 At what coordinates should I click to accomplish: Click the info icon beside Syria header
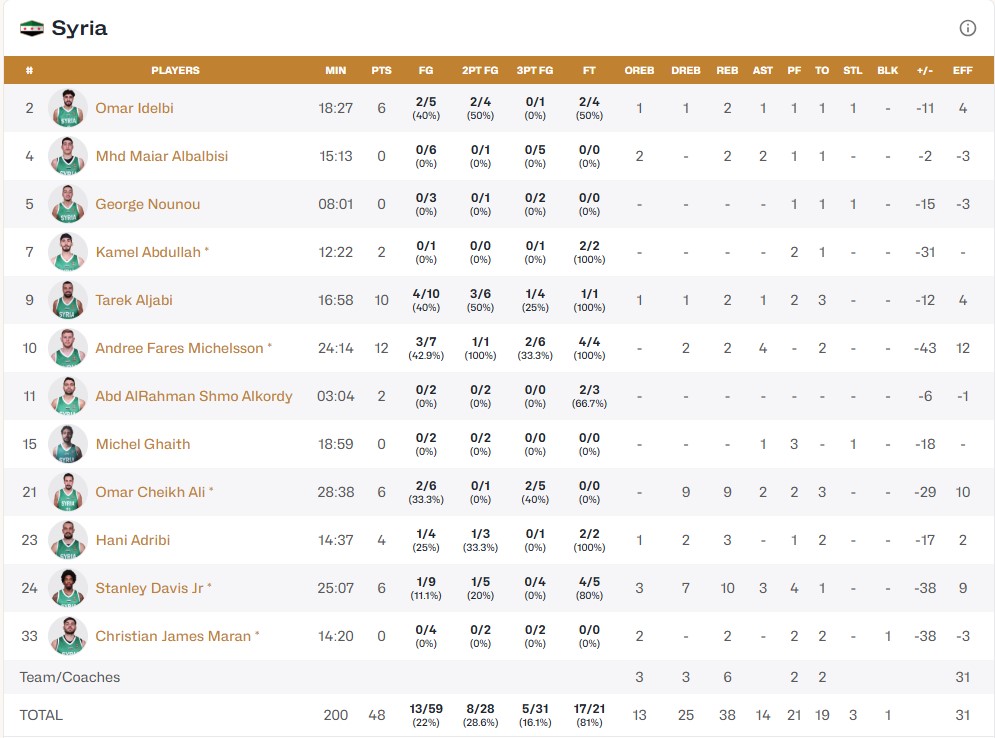click(967, 28)
